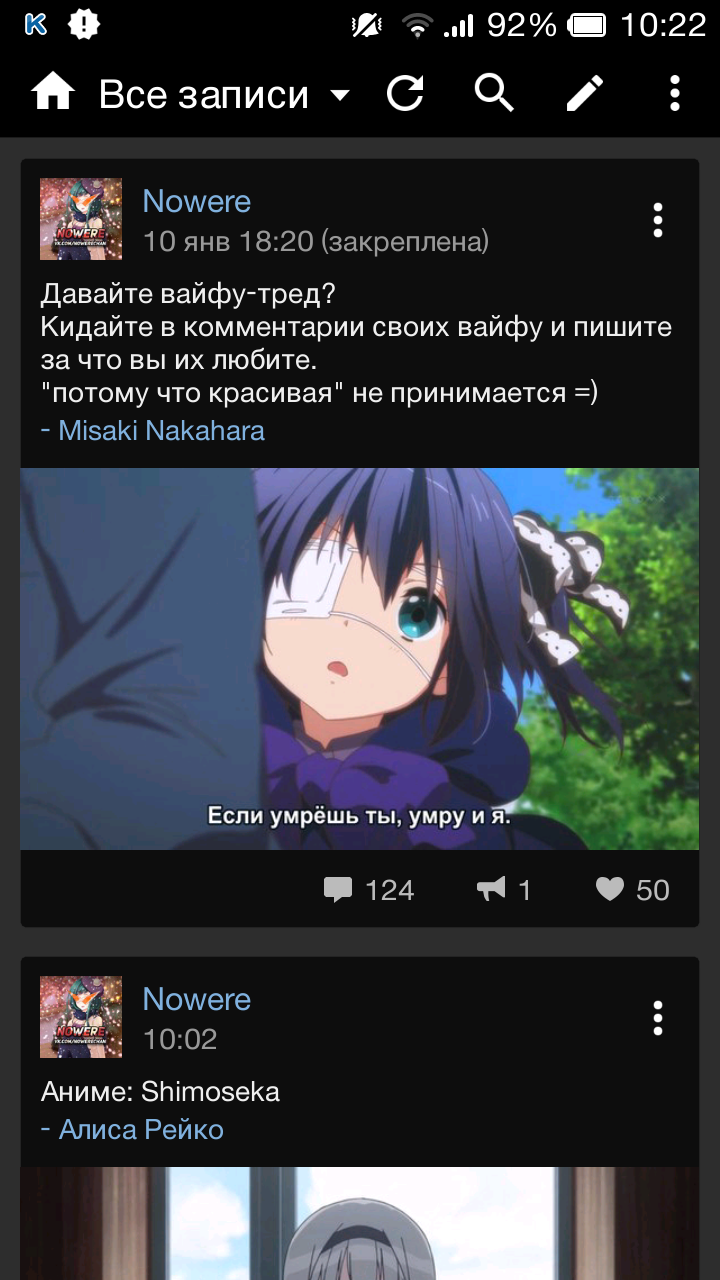Open the 124 comments on pinned post

pyautogui.click(x=368, y=890)
